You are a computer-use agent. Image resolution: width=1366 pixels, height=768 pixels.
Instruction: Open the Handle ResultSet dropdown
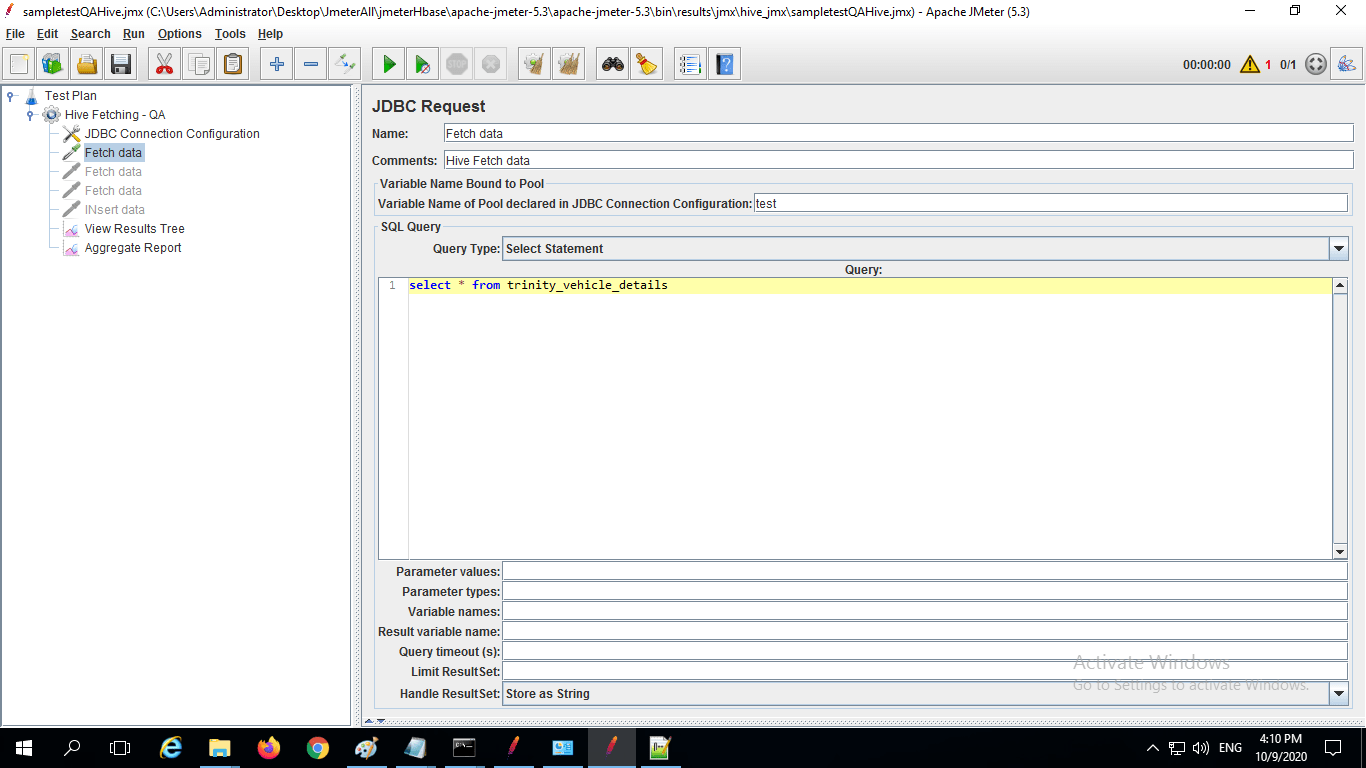pyautogui.click(x=1339, y=693)
